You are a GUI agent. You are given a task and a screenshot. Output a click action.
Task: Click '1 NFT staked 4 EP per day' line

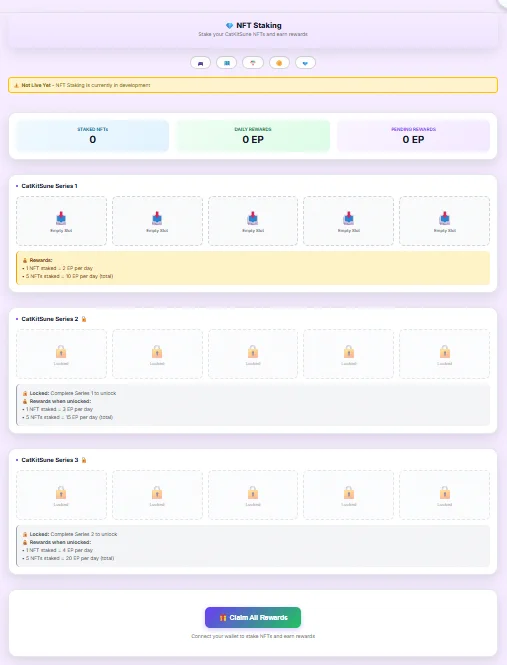[57, 550]
